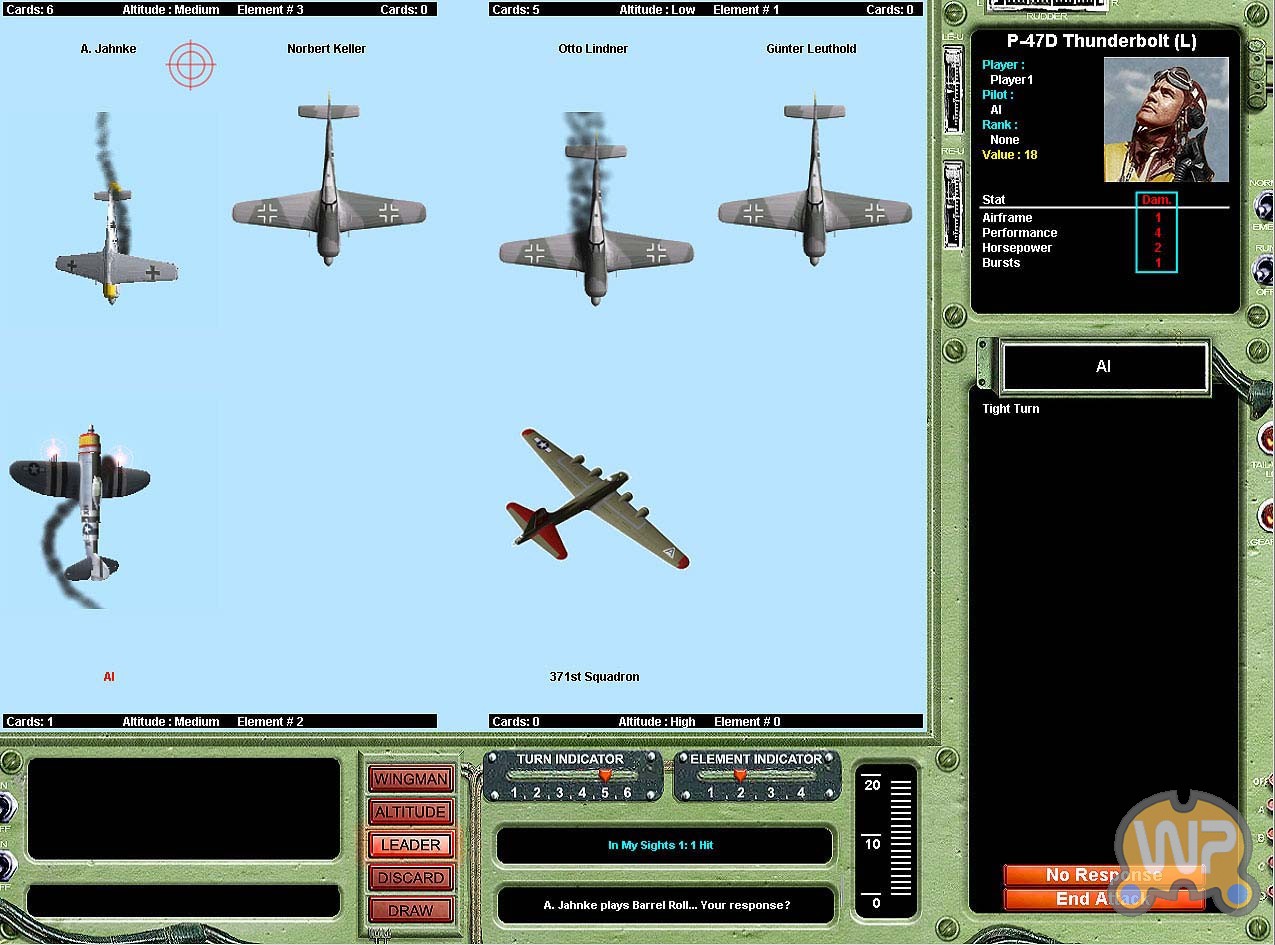
Task: Click the red targeting crosshair icon
Action: click(191, 65)
